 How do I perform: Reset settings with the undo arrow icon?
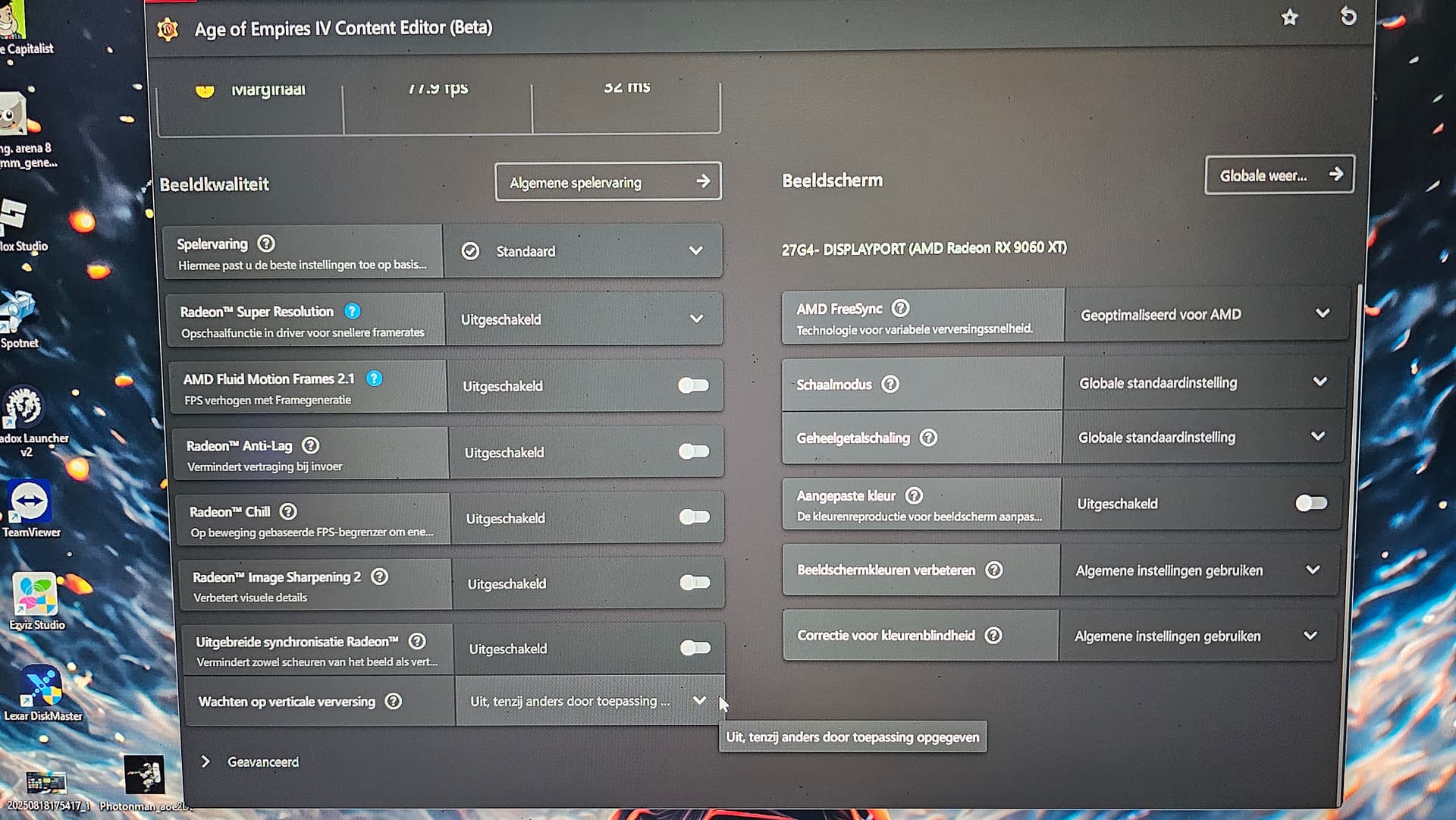tap(1348, 16)
